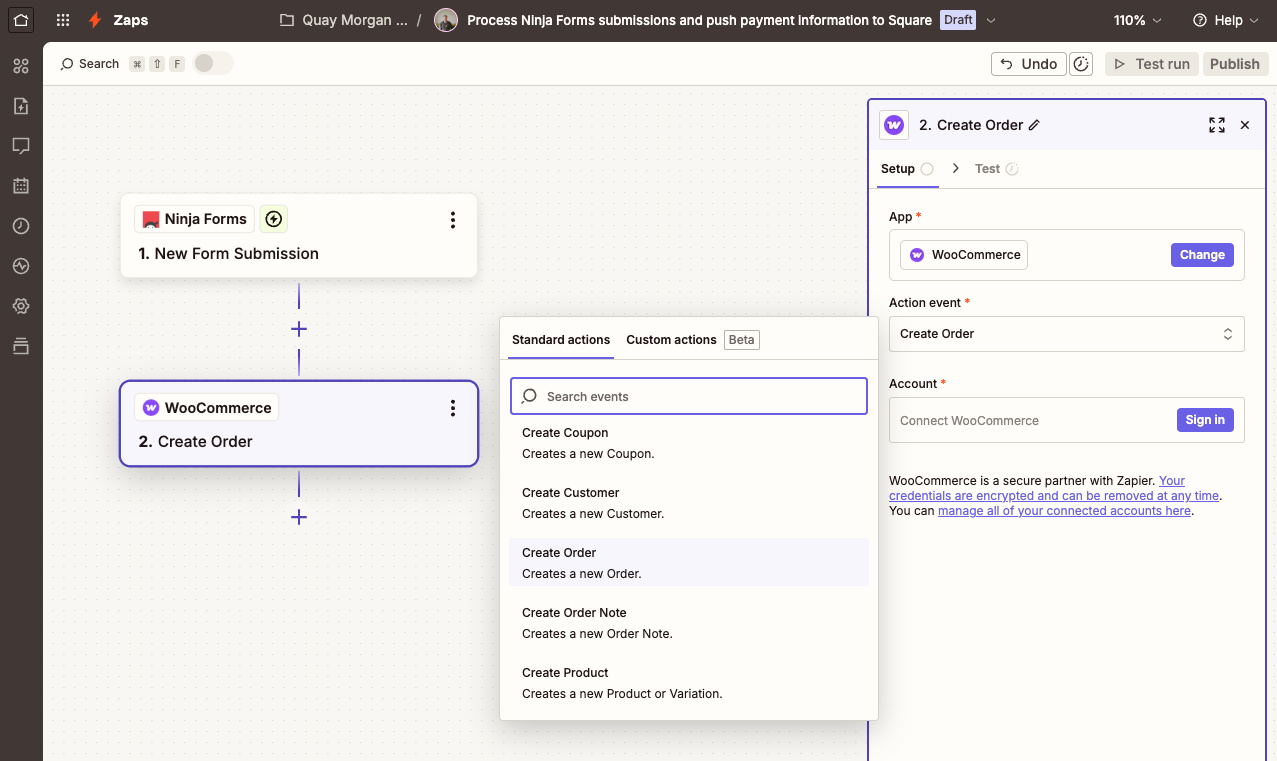This screenshot has height=761, width=1277.
Task: Click into the Search events field
Action: (x=688, y=396)
